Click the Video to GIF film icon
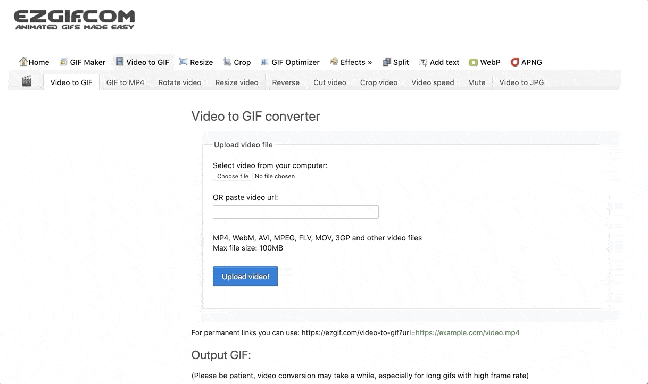648x384 pixels. click(119, 62)
